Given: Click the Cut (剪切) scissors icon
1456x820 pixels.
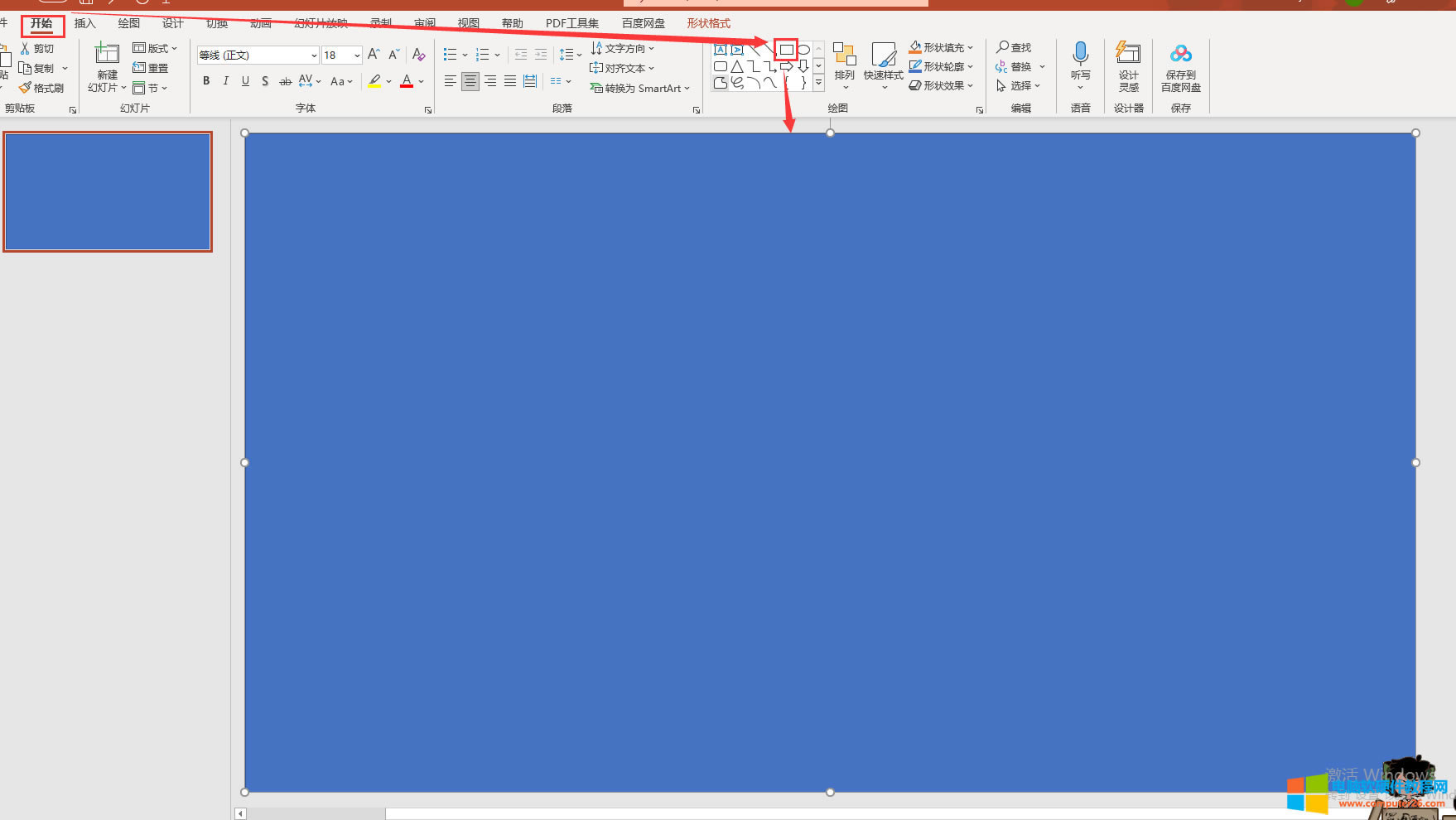Looking at the screenshot, I should [25, 49].
